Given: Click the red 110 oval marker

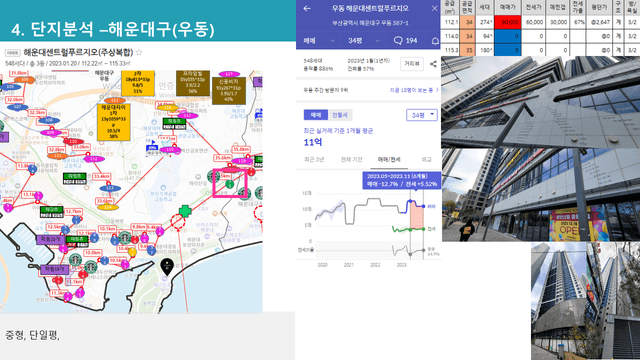Looking at the screenshot, I should 73,142.
